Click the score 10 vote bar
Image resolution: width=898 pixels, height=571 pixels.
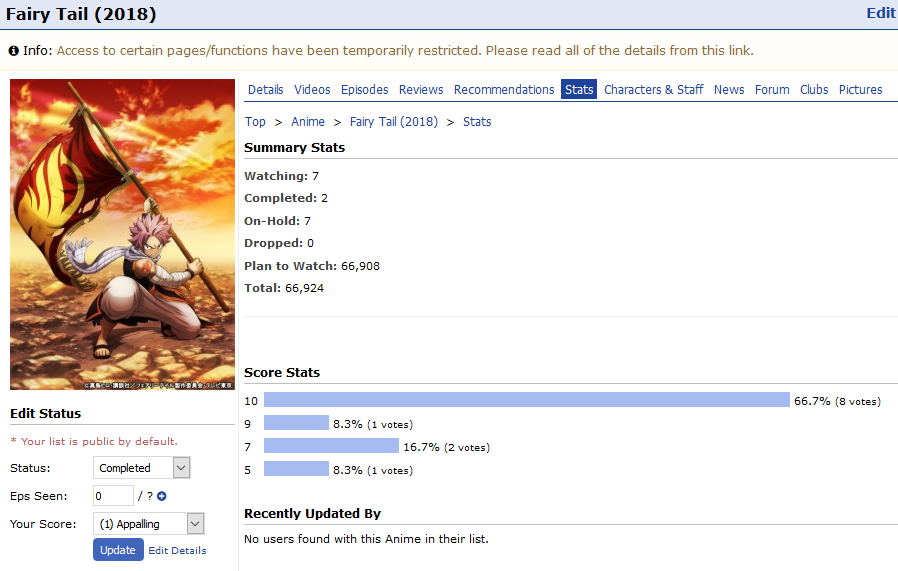point(527,400)
